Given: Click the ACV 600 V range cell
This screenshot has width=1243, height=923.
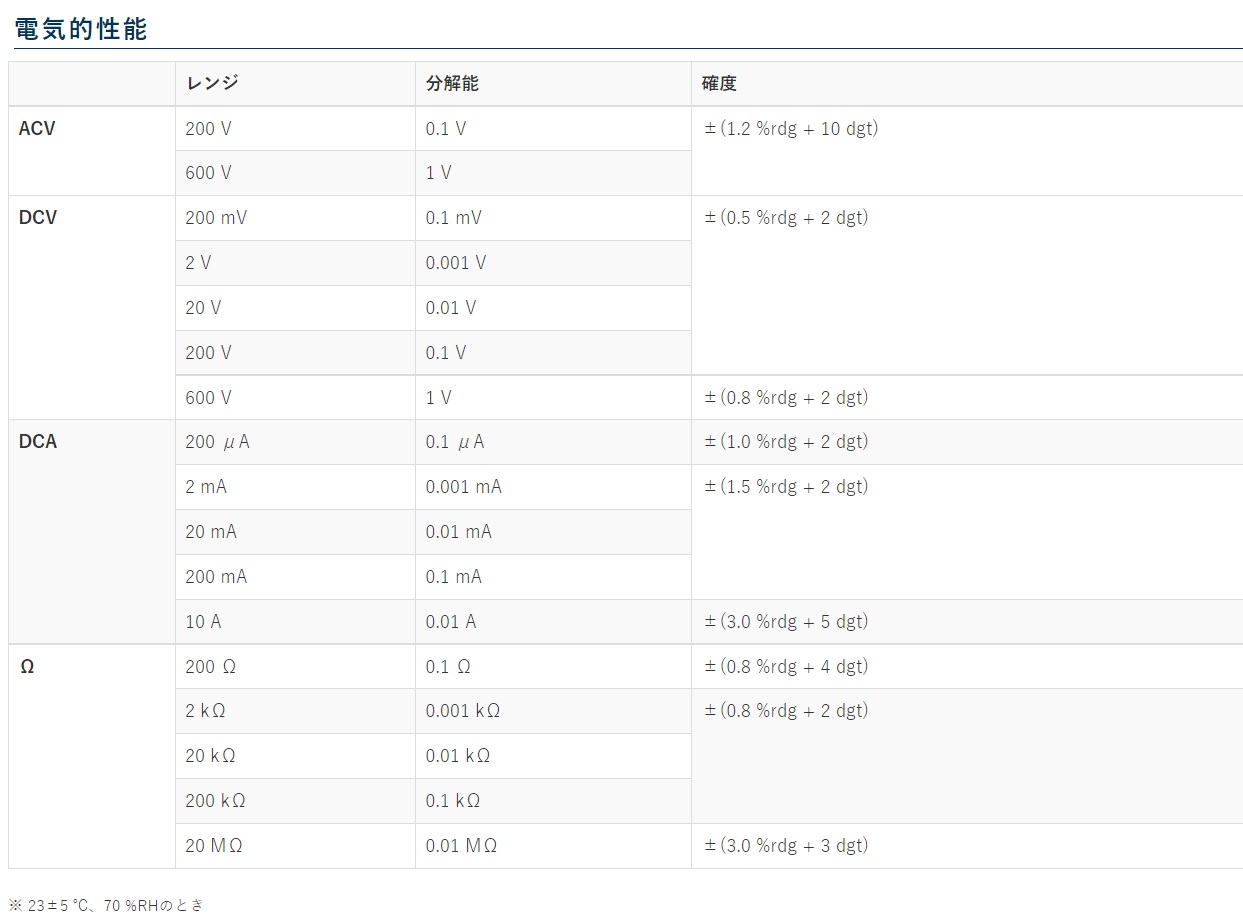Looking at the screenshot, I should pos(208,173).
